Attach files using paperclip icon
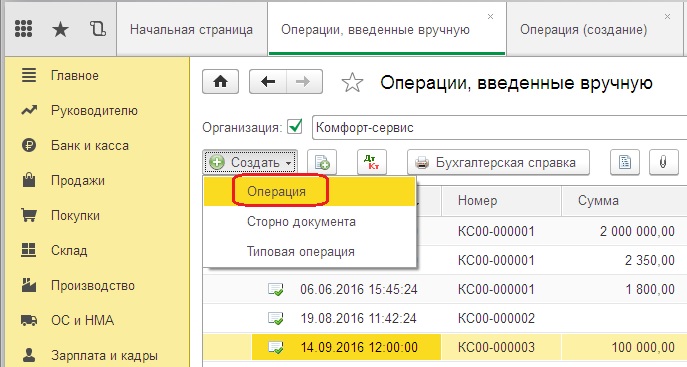 tap(664, 162)
